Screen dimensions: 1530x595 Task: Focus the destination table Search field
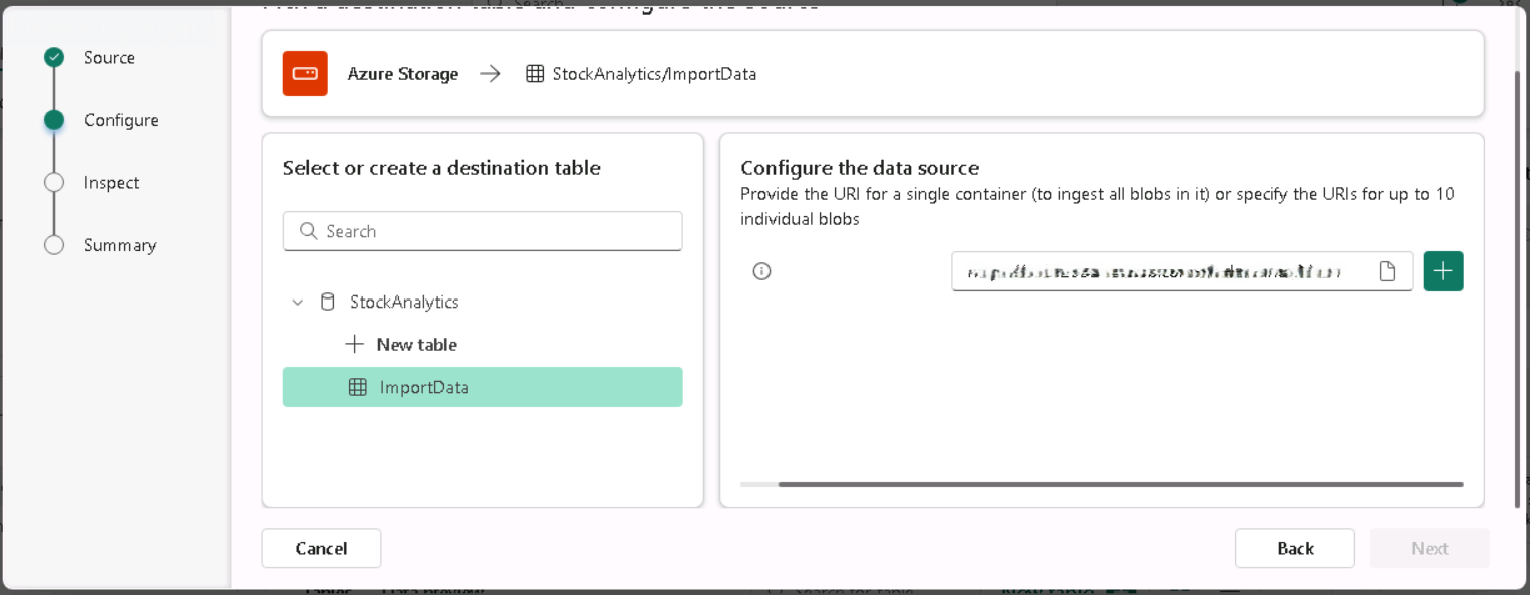coord(482,231)
